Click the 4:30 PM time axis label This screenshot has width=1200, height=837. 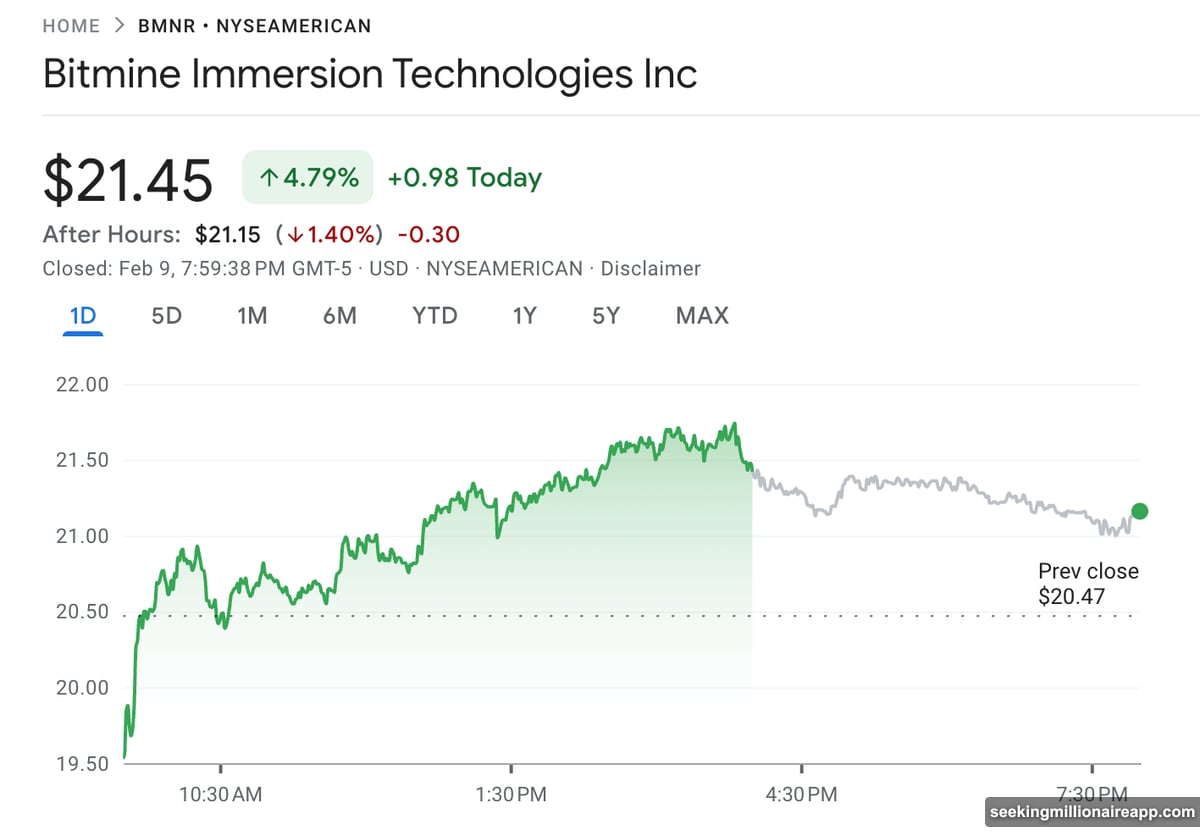coord(801,795)
